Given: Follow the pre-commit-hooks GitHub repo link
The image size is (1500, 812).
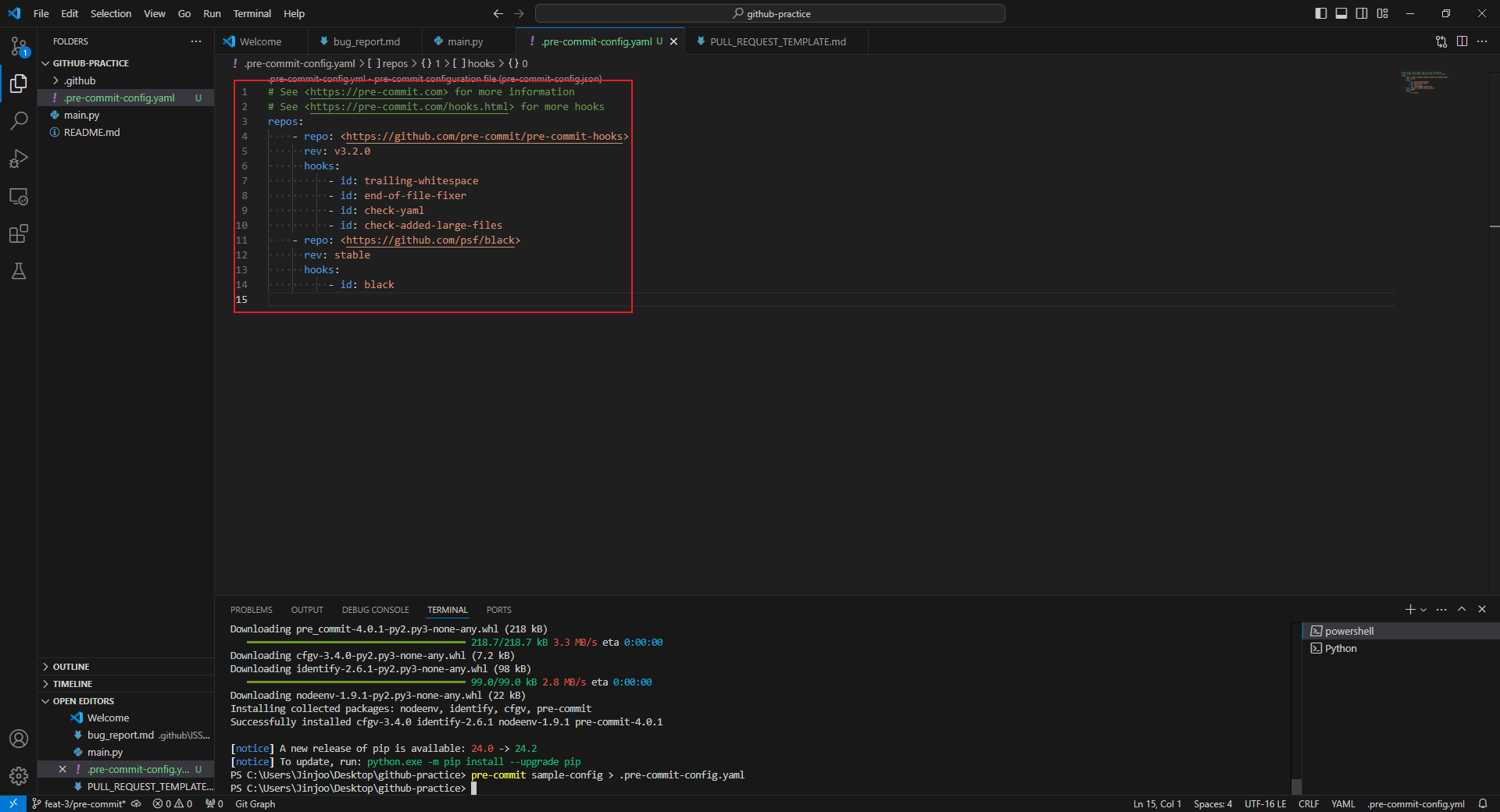Looking at the screenshot, I should pos(484,137).
